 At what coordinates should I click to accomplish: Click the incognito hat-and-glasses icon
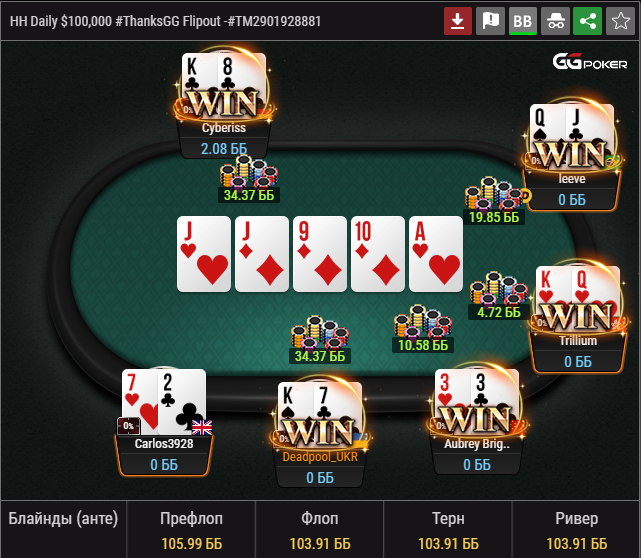coord(556,21)
